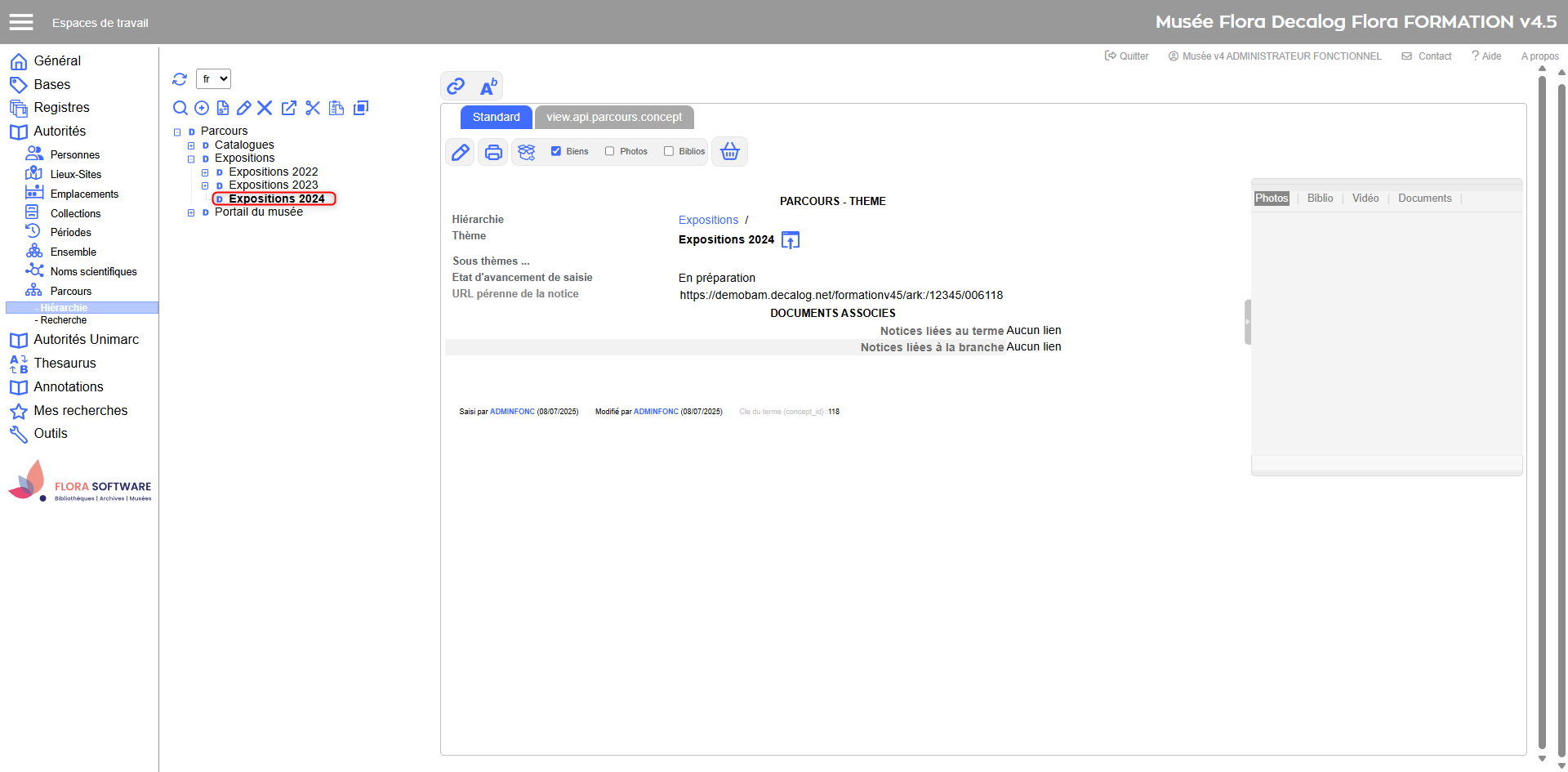The image size is (1568, 772).
Task: Click the Quitter link
Action: pyautogui.click(x=1127, y=56)
